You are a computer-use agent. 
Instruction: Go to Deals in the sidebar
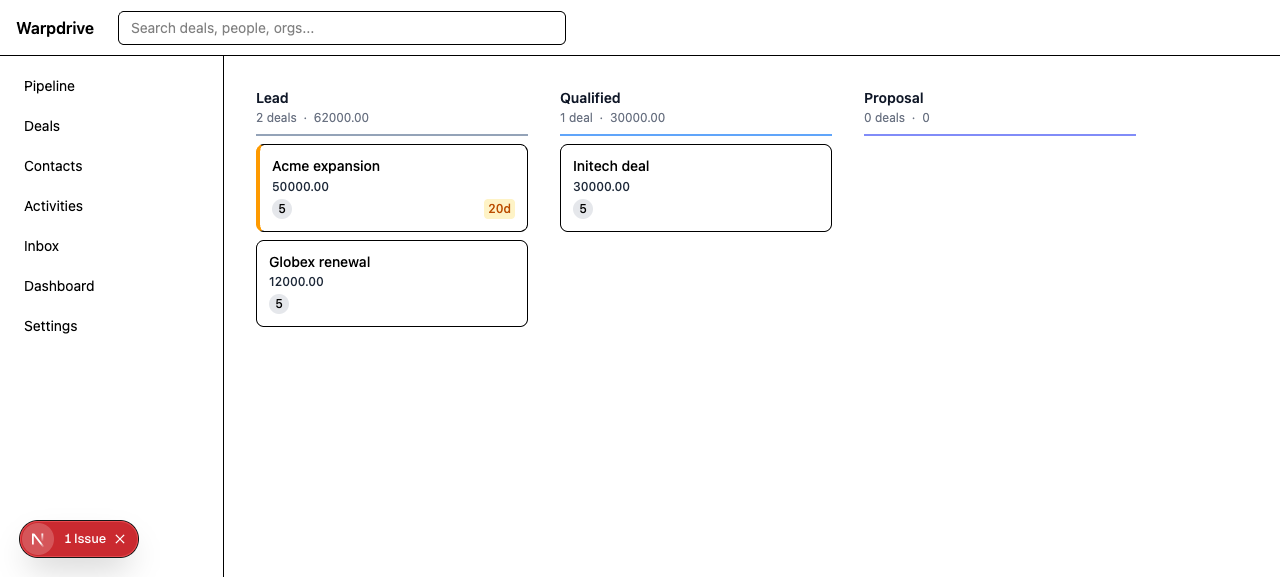click(42, 126)
